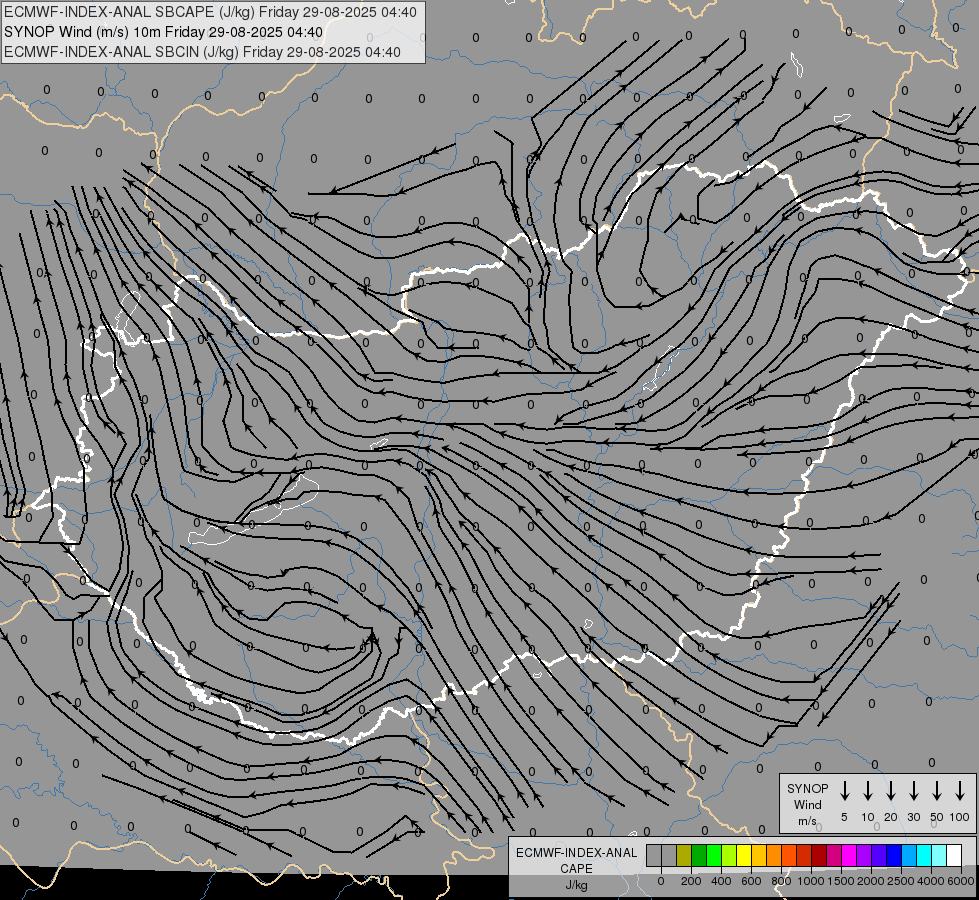Click the '1000' tick label on CAPE scale

click(811, 881)
